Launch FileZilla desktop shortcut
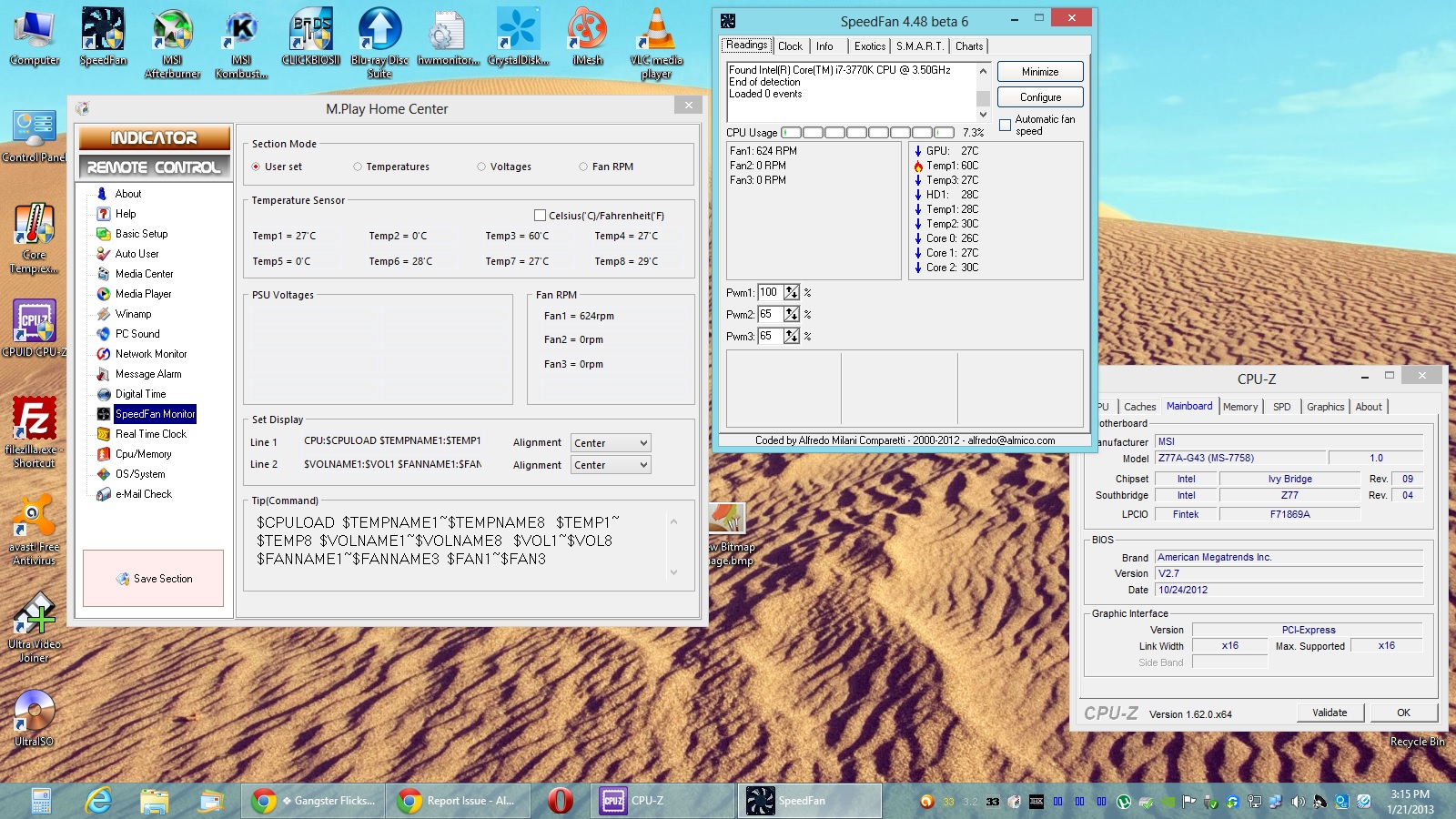 point(34,433)
